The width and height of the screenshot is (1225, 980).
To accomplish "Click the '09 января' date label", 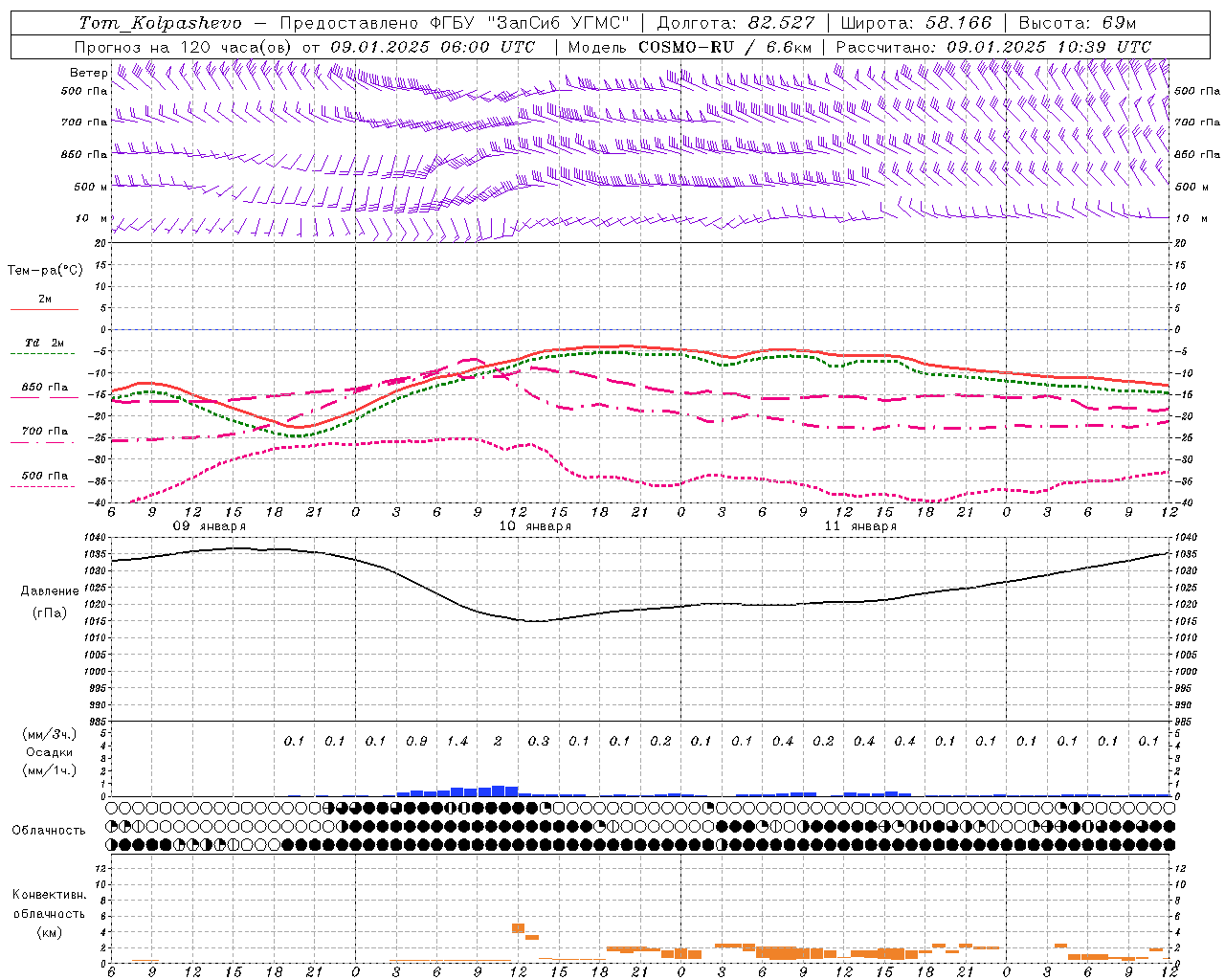I will [209, 526].
